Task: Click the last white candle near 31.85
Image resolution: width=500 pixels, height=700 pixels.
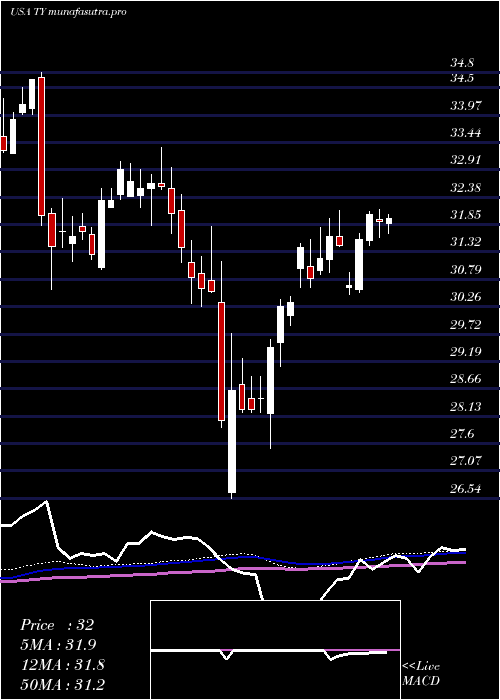Action: [389, 221]
